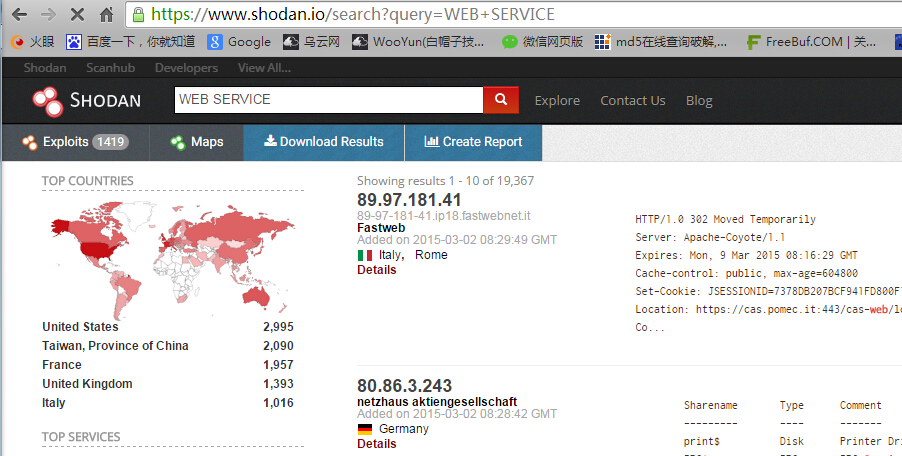Click the Germany country link
The image size is (902, 456).
(x=404, y=429)
